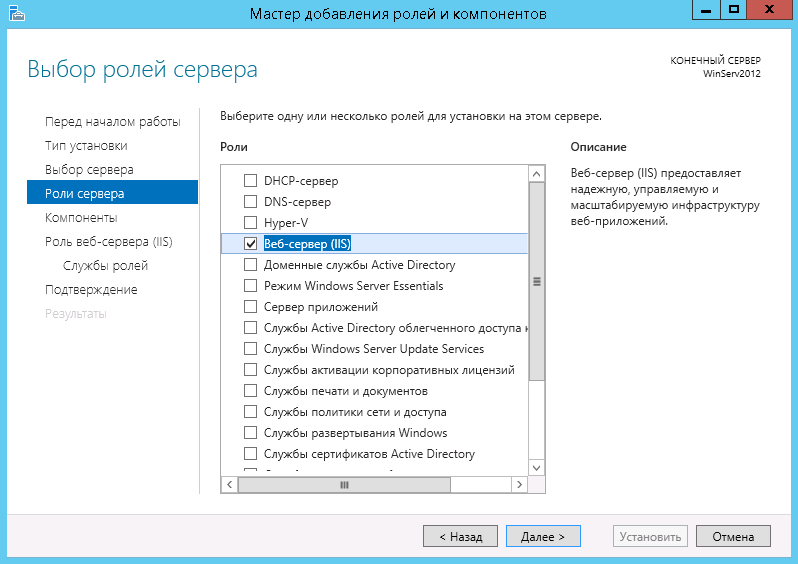
Task: Click the horizontal scrollbar right arrow
Action: point(519,484)
